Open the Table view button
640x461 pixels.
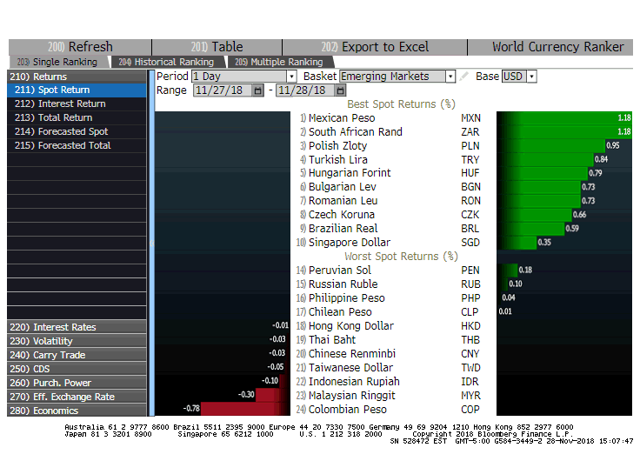(217, 47)
